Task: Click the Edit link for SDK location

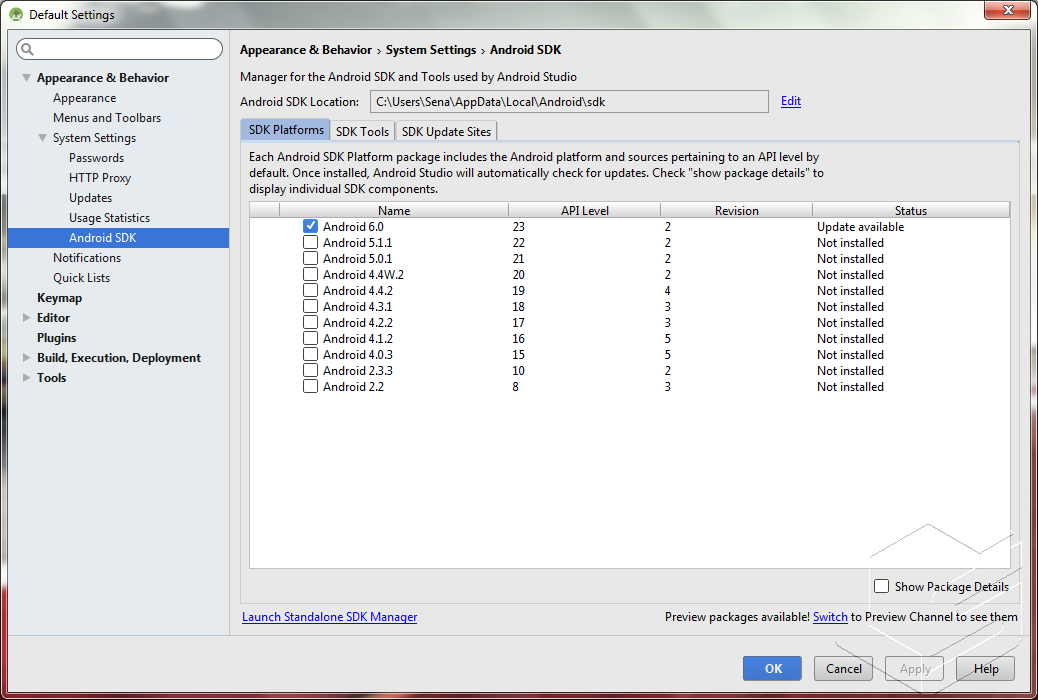Action: point(791,101)
